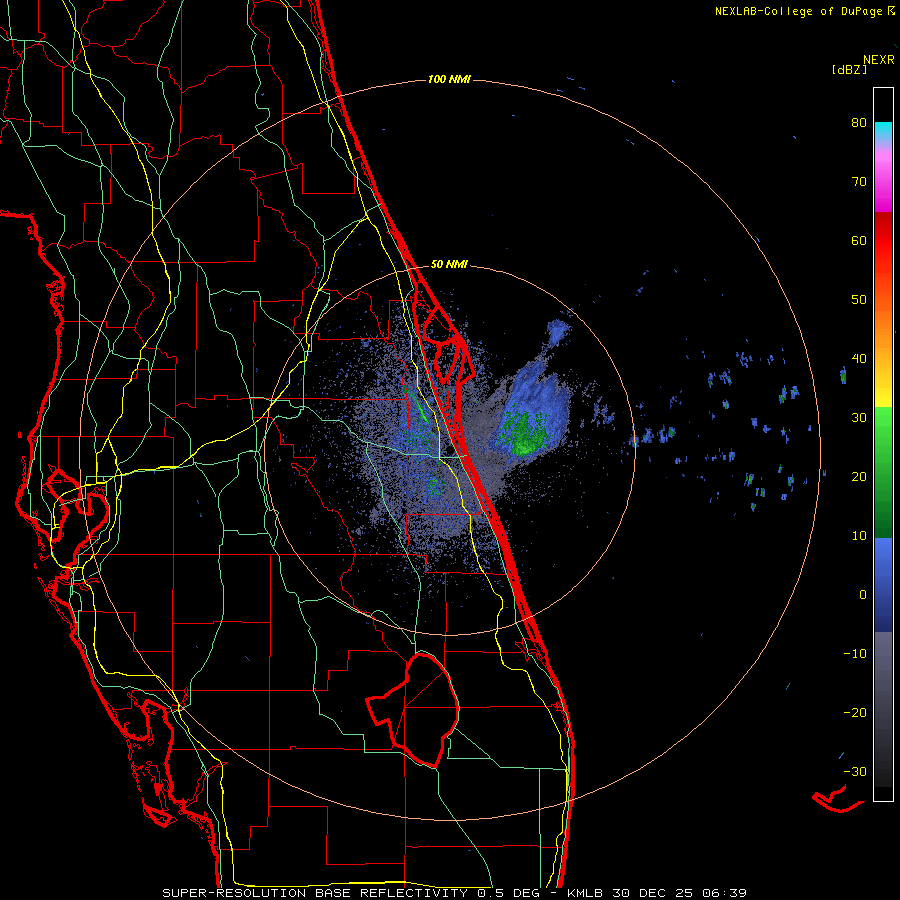Click the 10 value on the dBZ scale

coord(859,536)
